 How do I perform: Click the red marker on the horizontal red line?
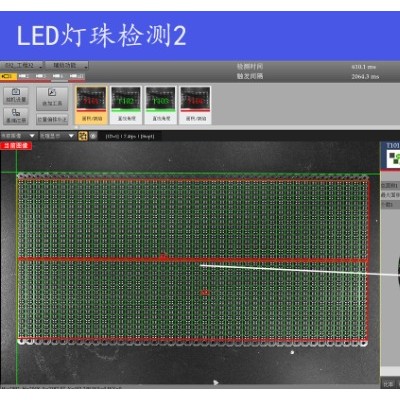click(x=163, y=257)
